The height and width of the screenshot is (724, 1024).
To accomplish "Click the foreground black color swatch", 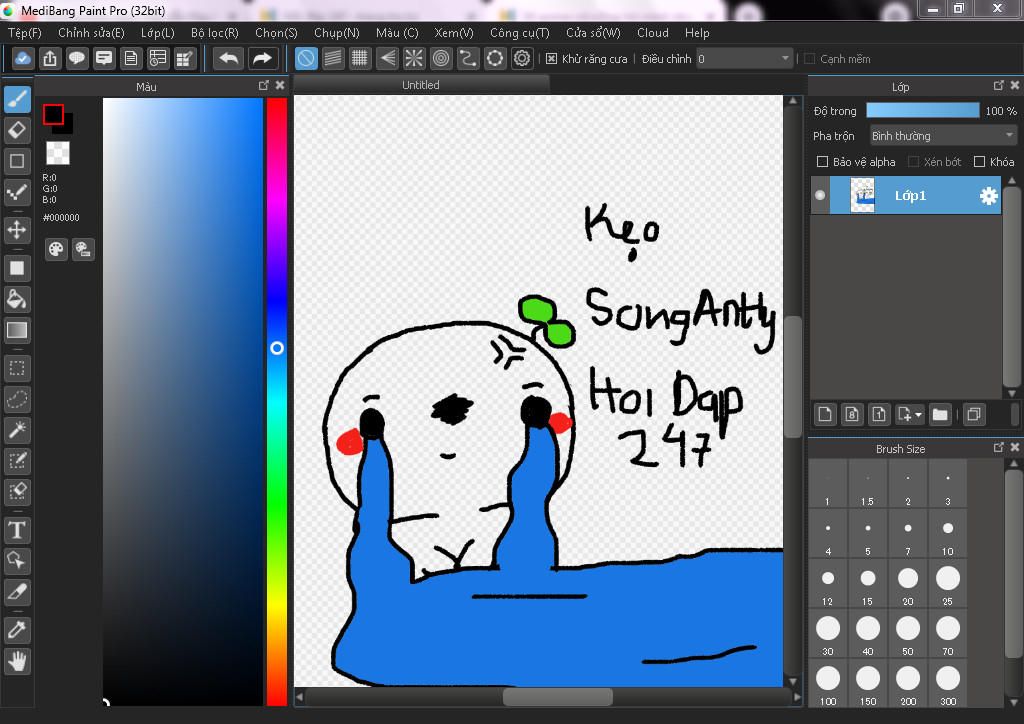I will [54, 115].
